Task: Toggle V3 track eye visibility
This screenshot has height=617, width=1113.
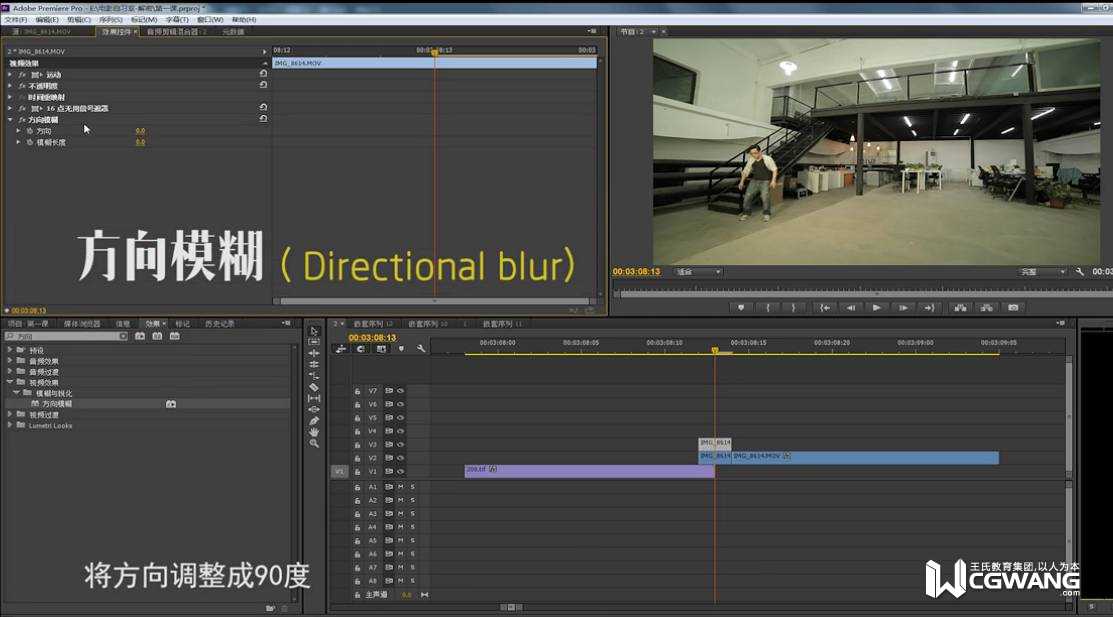Action: 400,444
